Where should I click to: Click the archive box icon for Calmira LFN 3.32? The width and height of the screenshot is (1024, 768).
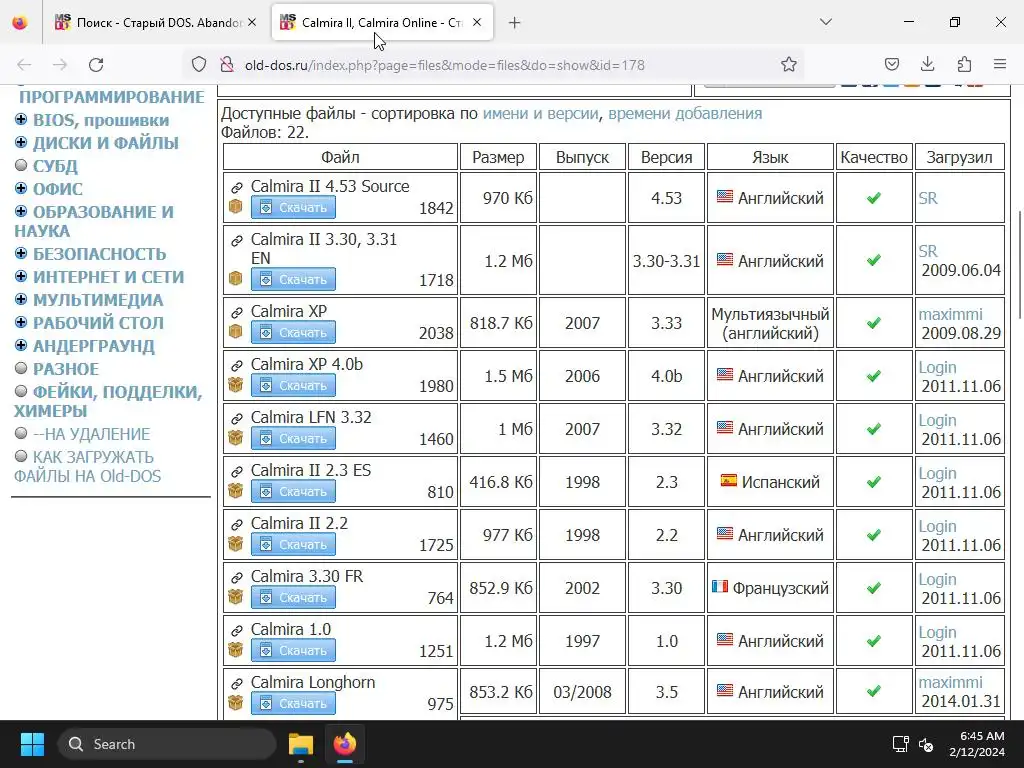(x=236, y=437)
